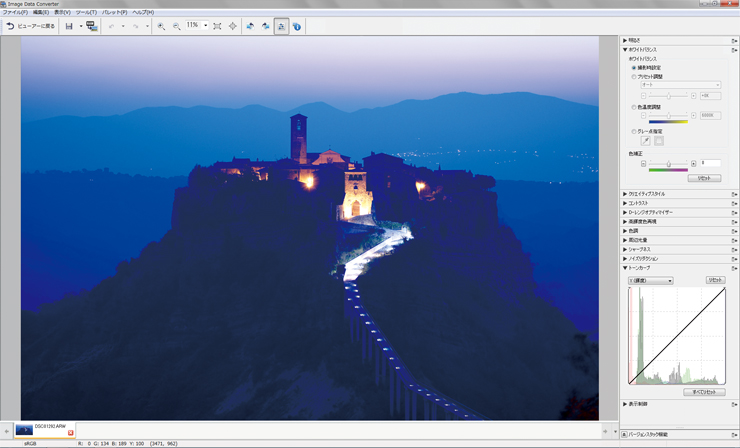
Task: Open the blue image information icon
Action: [297, 26]
